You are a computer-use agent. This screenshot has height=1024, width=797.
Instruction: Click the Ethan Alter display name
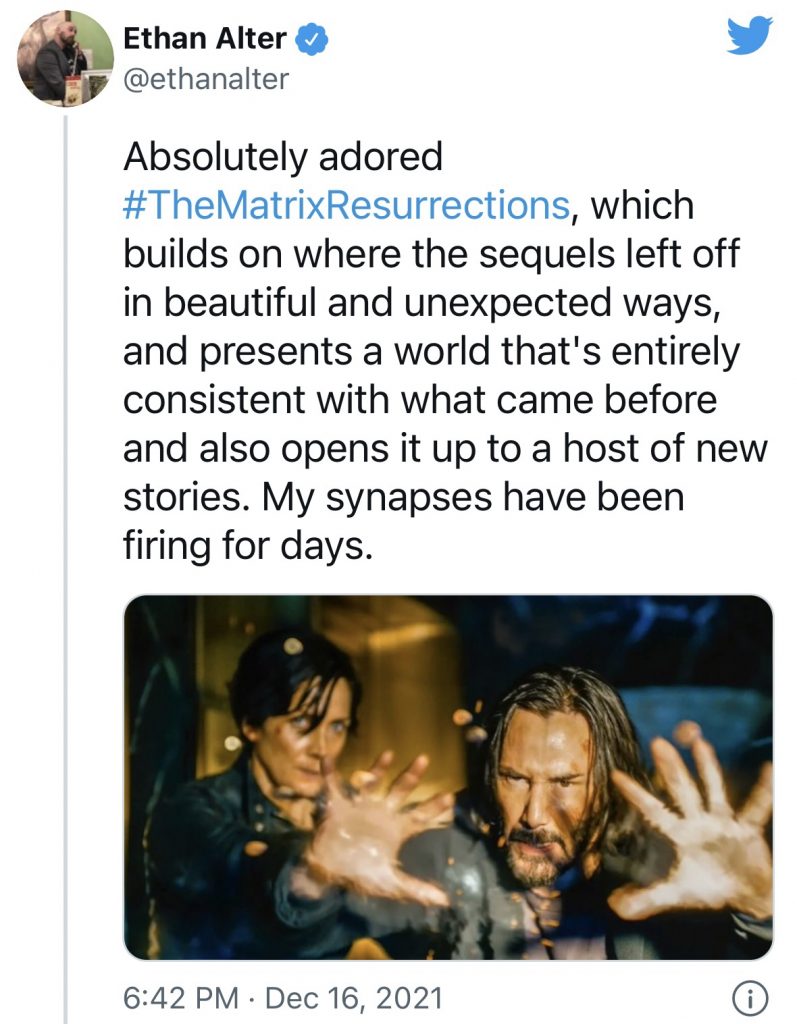[205, 40]
